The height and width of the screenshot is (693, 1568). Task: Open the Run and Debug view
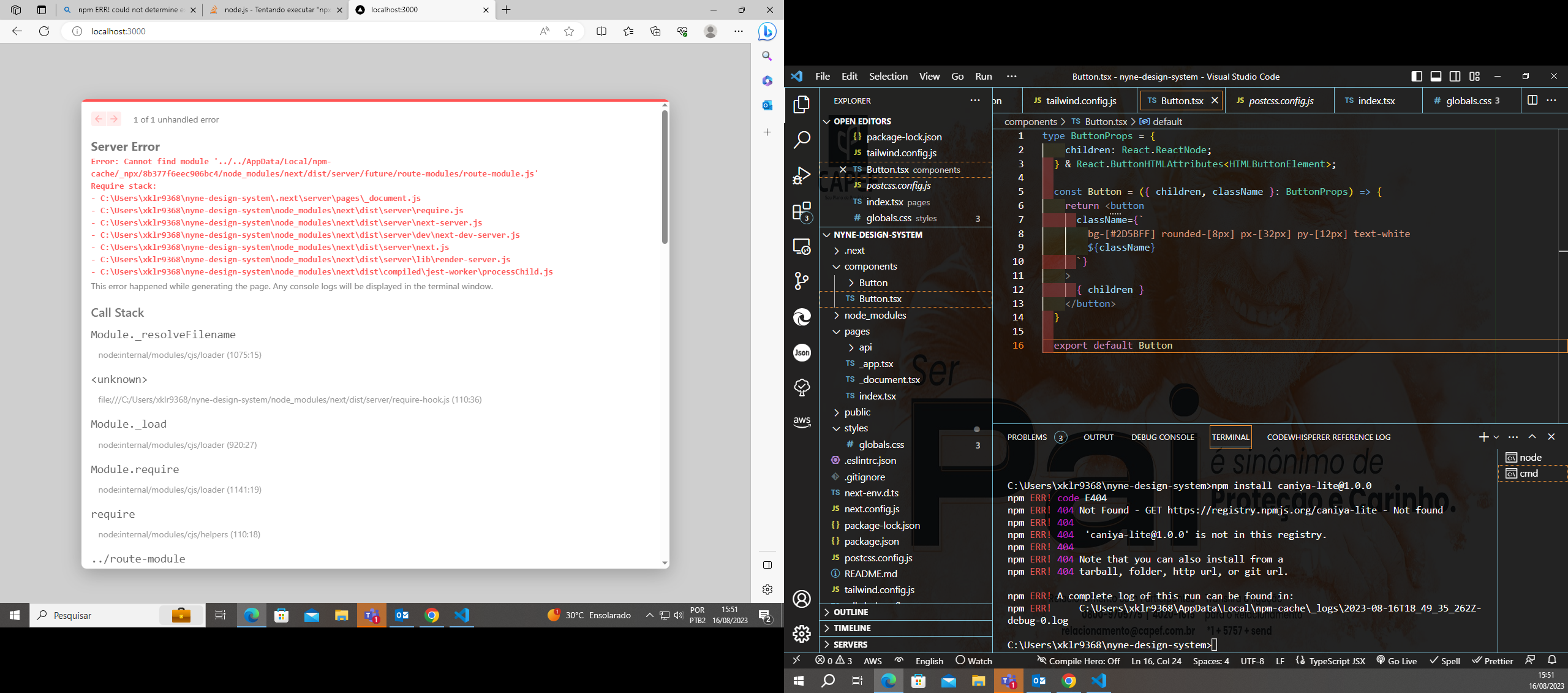(802, 176)
